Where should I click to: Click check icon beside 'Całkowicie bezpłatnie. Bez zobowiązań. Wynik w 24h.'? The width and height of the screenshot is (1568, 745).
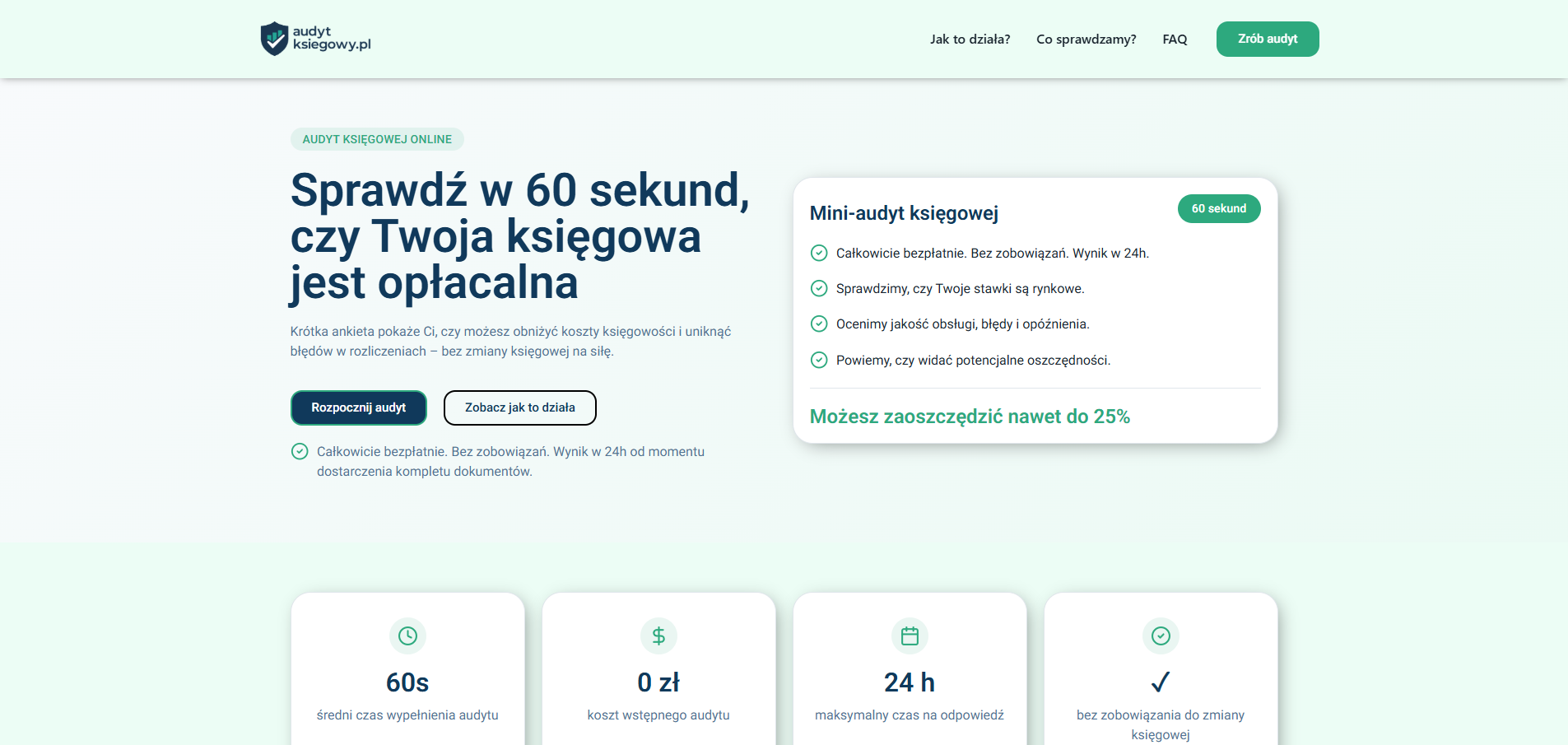pos(819,253)
